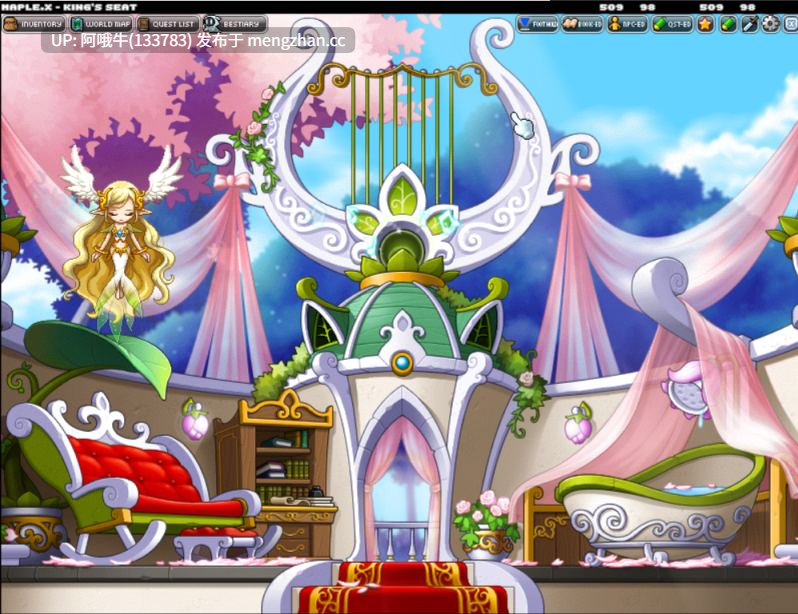This screenshot has height=614, width=798.
Task: Click the ghost monster icon on Bestiary
Action: [211, 23]
